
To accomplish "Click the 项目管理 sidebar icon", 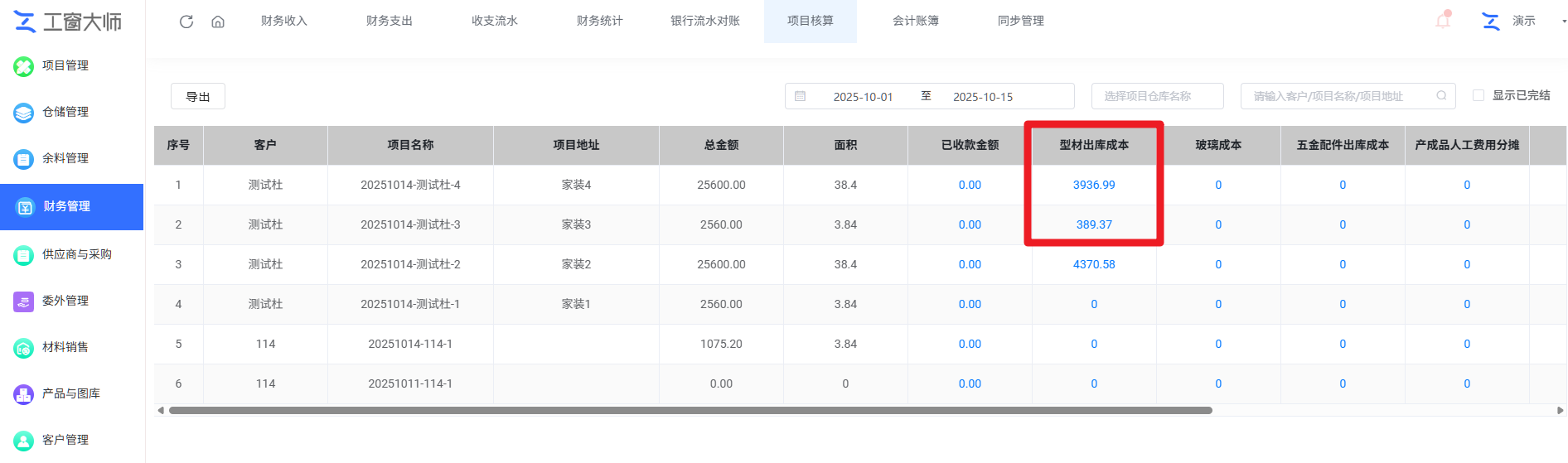I will pyautogui.click(x=23, y=66).
